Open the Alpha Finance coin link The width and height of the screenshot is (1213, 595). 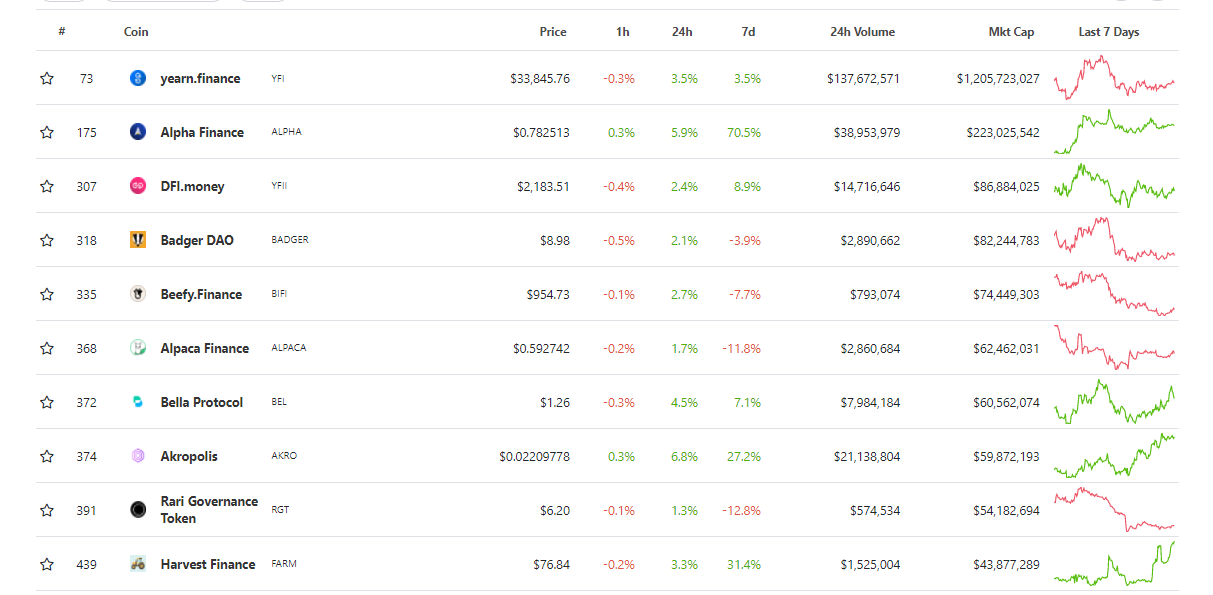click(202, 132)
